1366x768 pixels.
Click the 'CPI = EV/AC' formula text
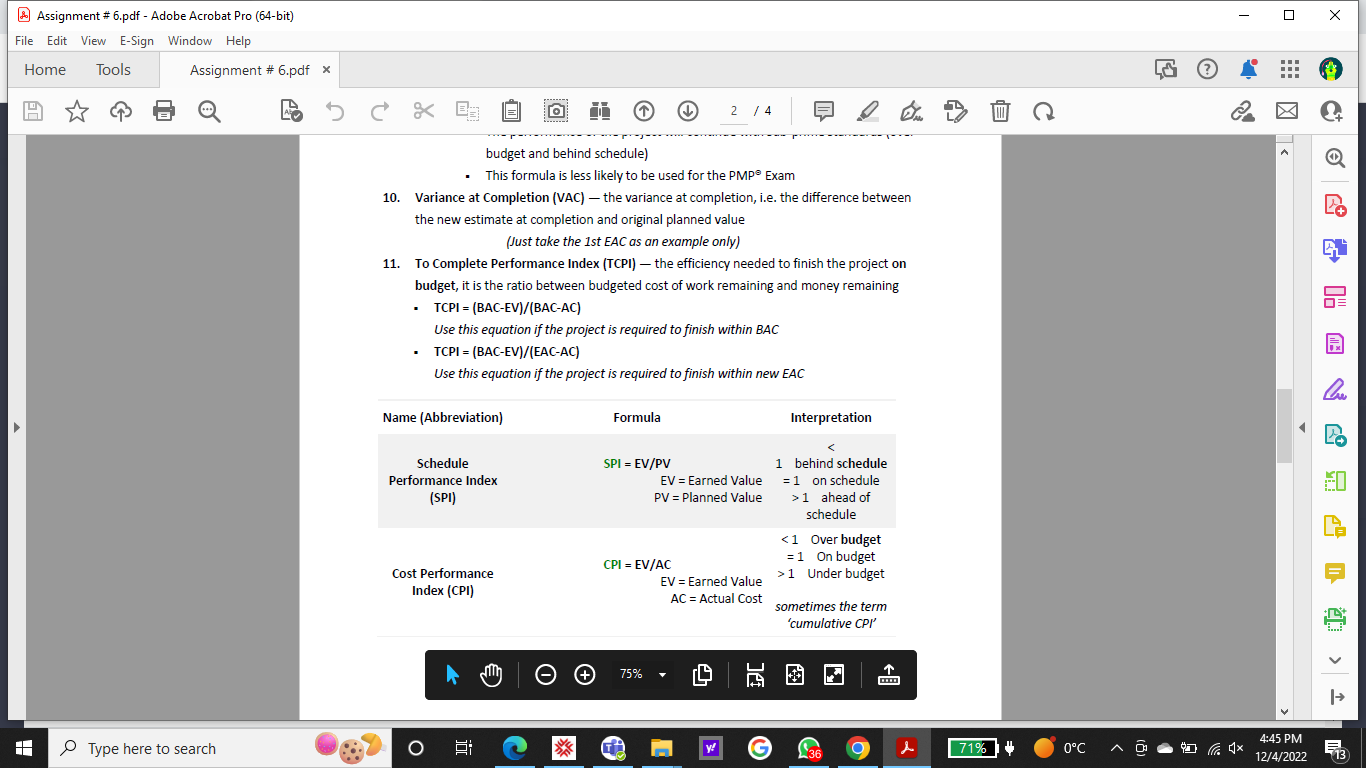pos(637,564)
